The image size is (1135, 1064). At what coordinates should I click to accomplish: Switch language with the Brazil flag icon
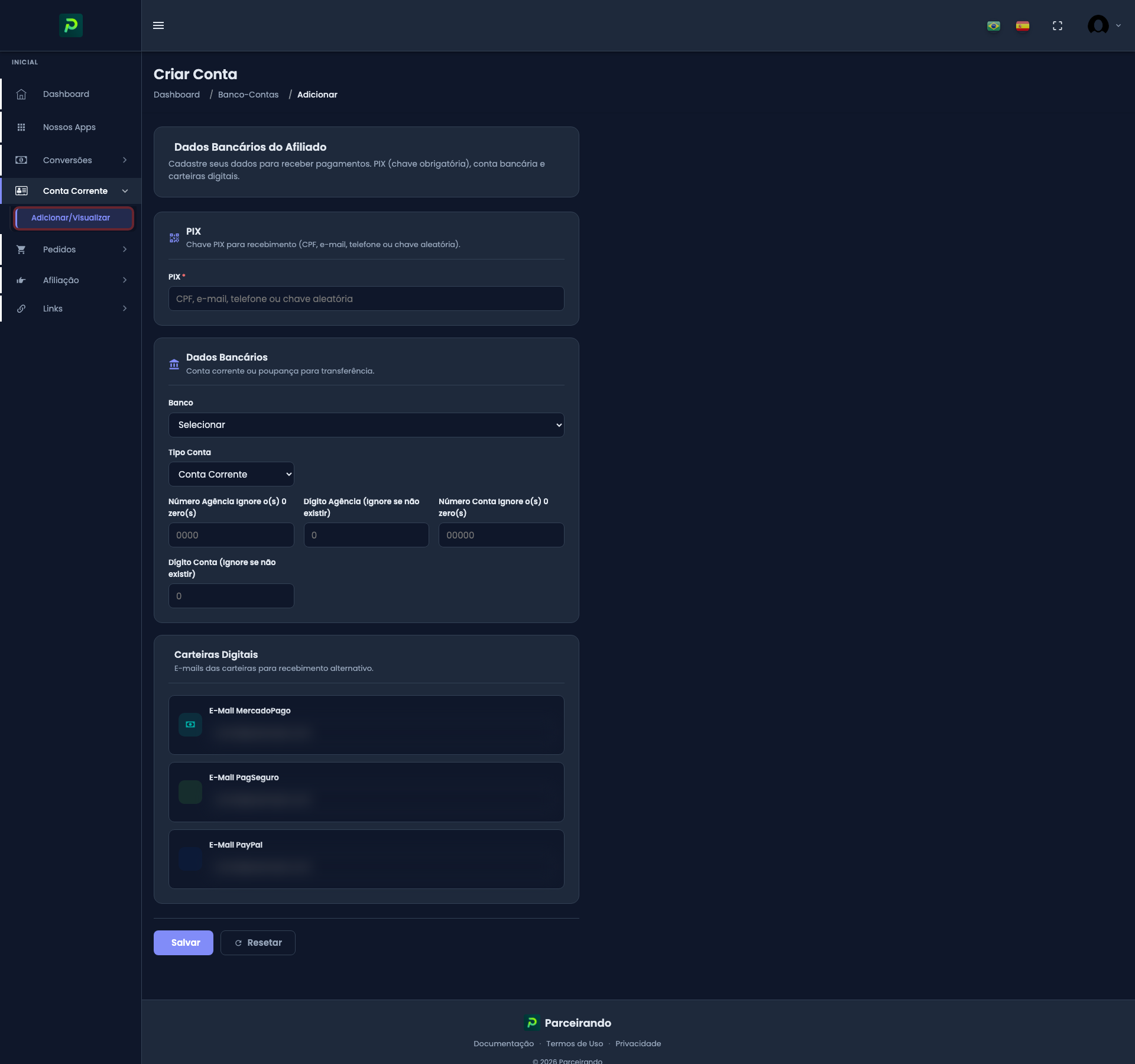pos(994,26)
